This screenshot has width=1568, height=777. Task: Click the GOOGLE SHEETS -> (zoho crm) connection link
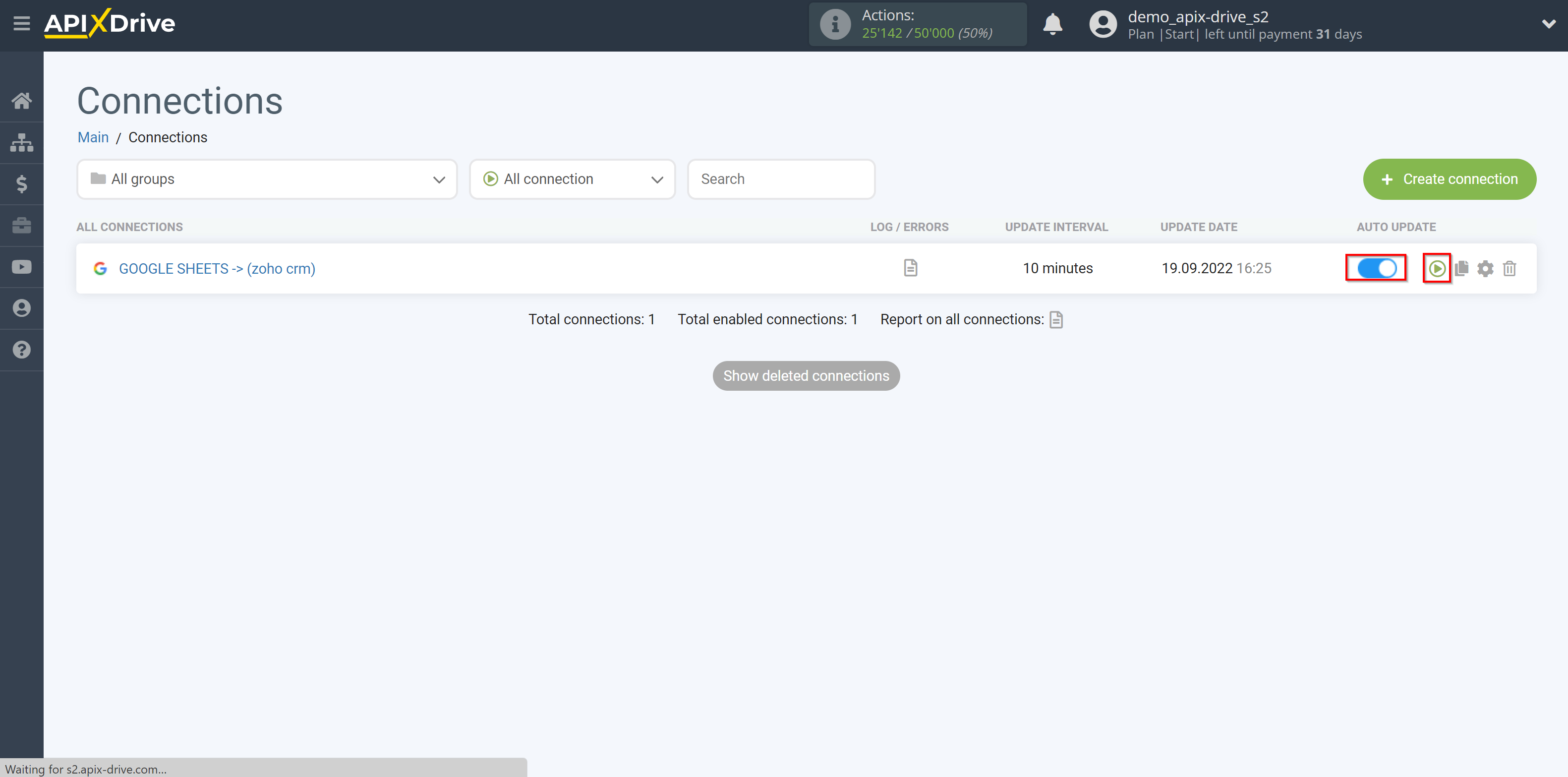pos(217,268)
